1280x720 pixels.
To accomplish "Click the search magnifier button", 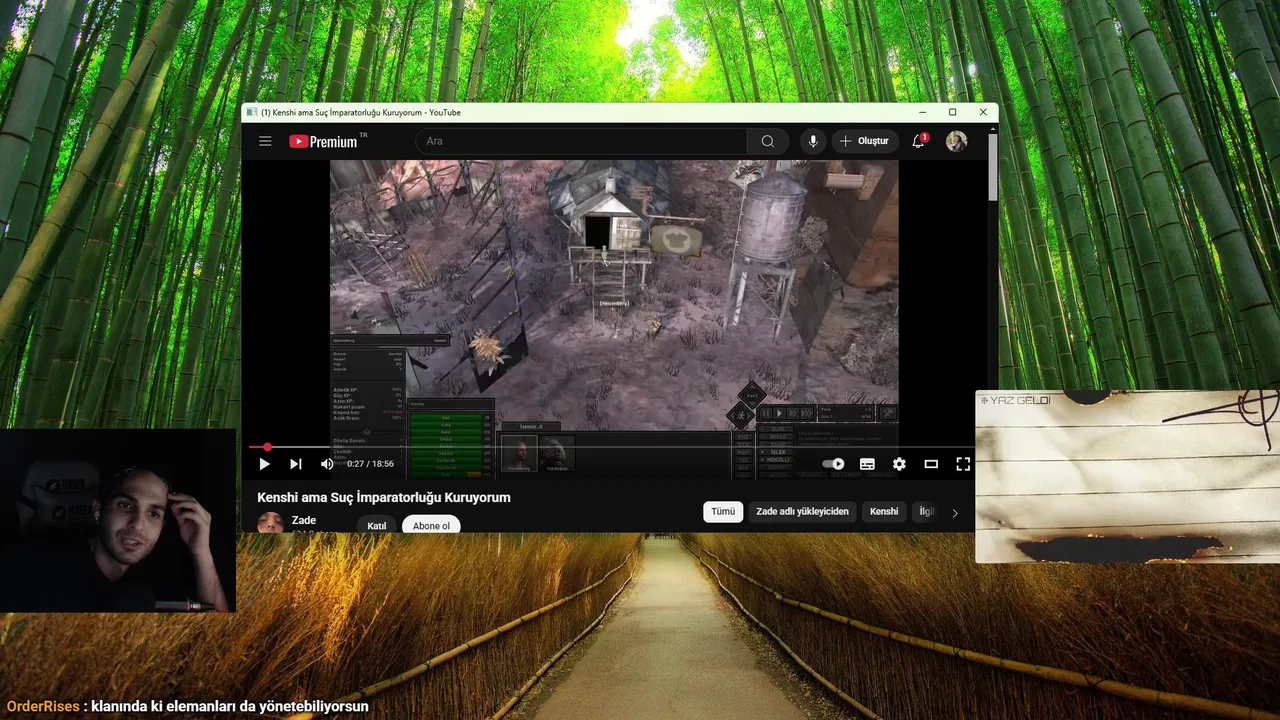I will [x=767, y=141].
